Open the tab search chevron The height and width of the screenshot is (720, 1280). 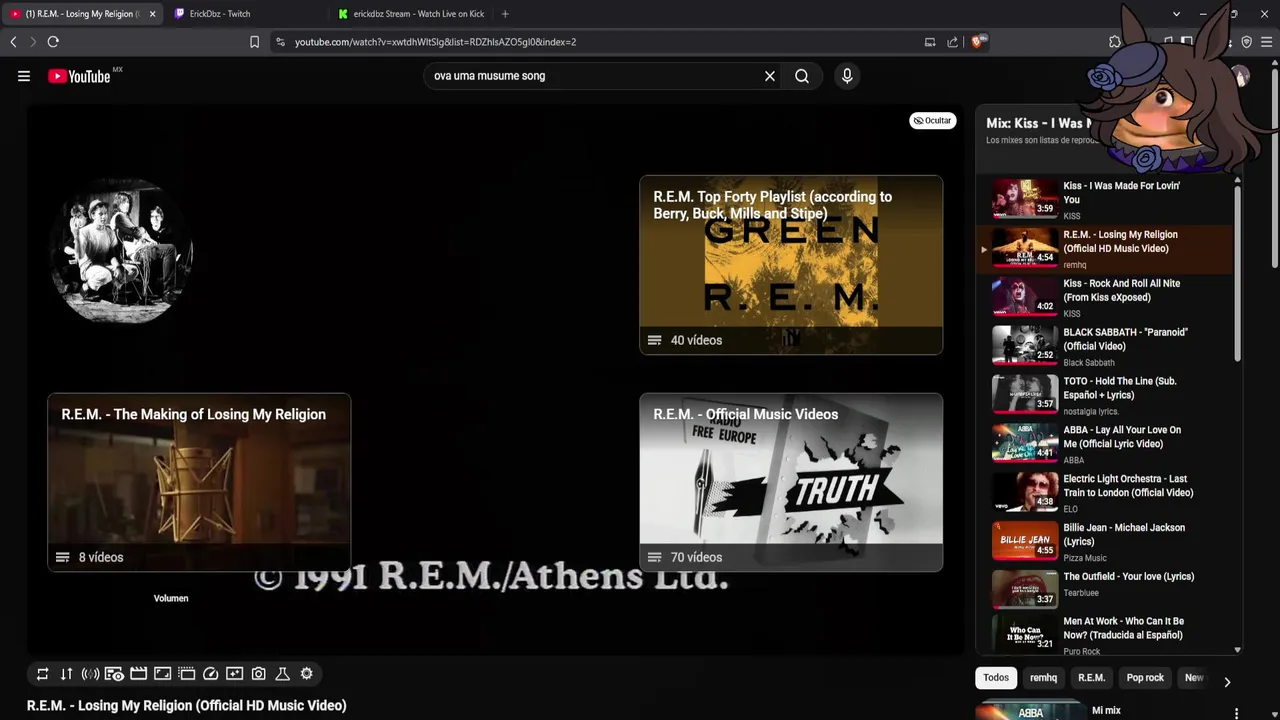tap(1176, 14)
